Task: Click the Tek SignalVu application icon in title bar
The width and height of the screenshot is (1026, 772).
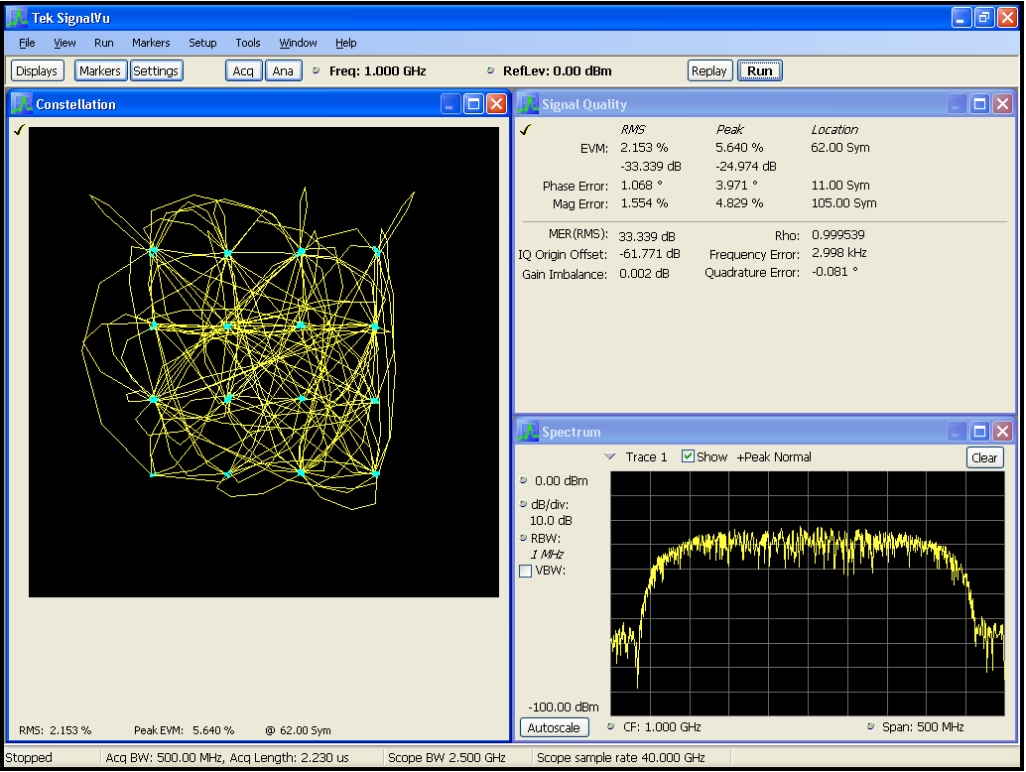Action: (x=18, y=18)
